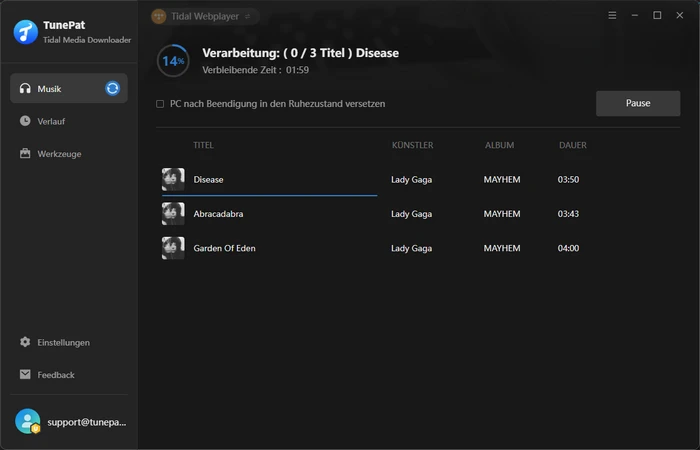700x450 pixels.
Task: Click the gear icon beside Einstellungen
Action: [25, 342]
